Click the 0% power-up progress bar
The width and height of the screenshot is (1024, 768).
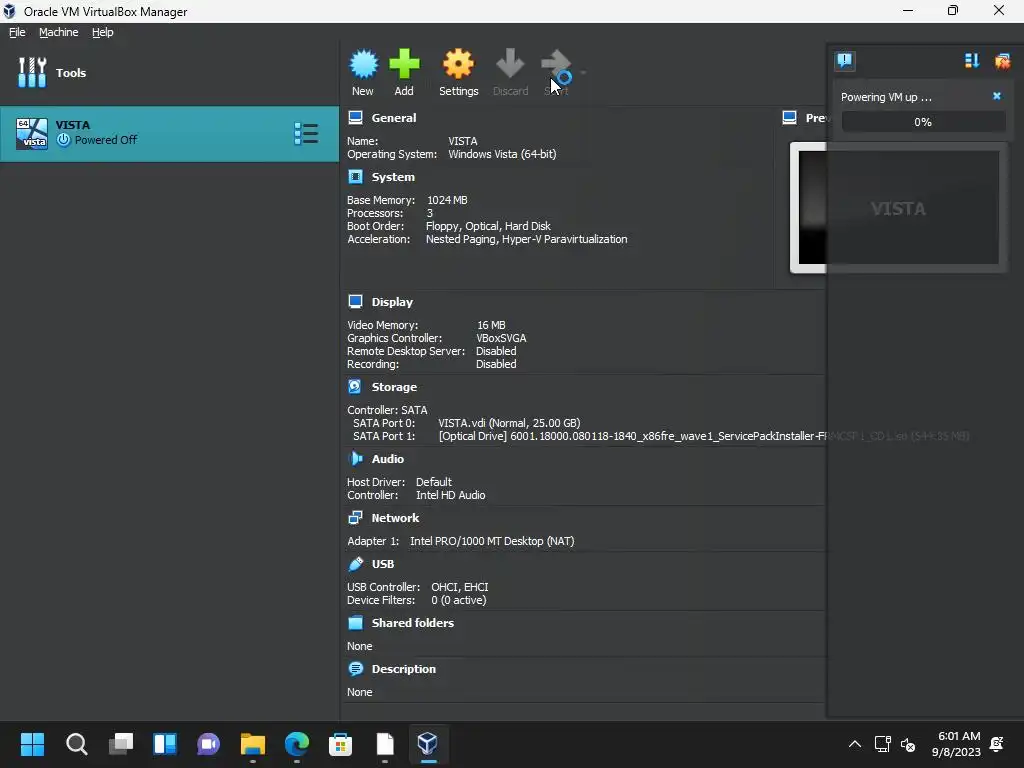pyautogui.click(x=923, y=121)
